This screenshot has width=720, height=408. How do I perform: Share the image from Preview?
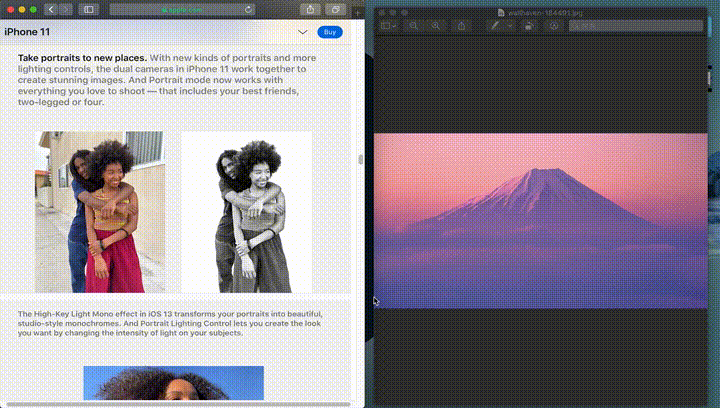[461, 26]
